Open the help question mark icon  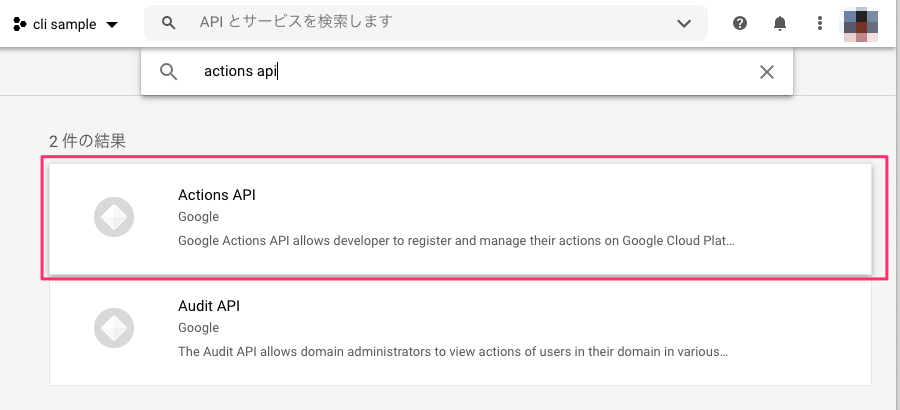[x=740, y=23]
